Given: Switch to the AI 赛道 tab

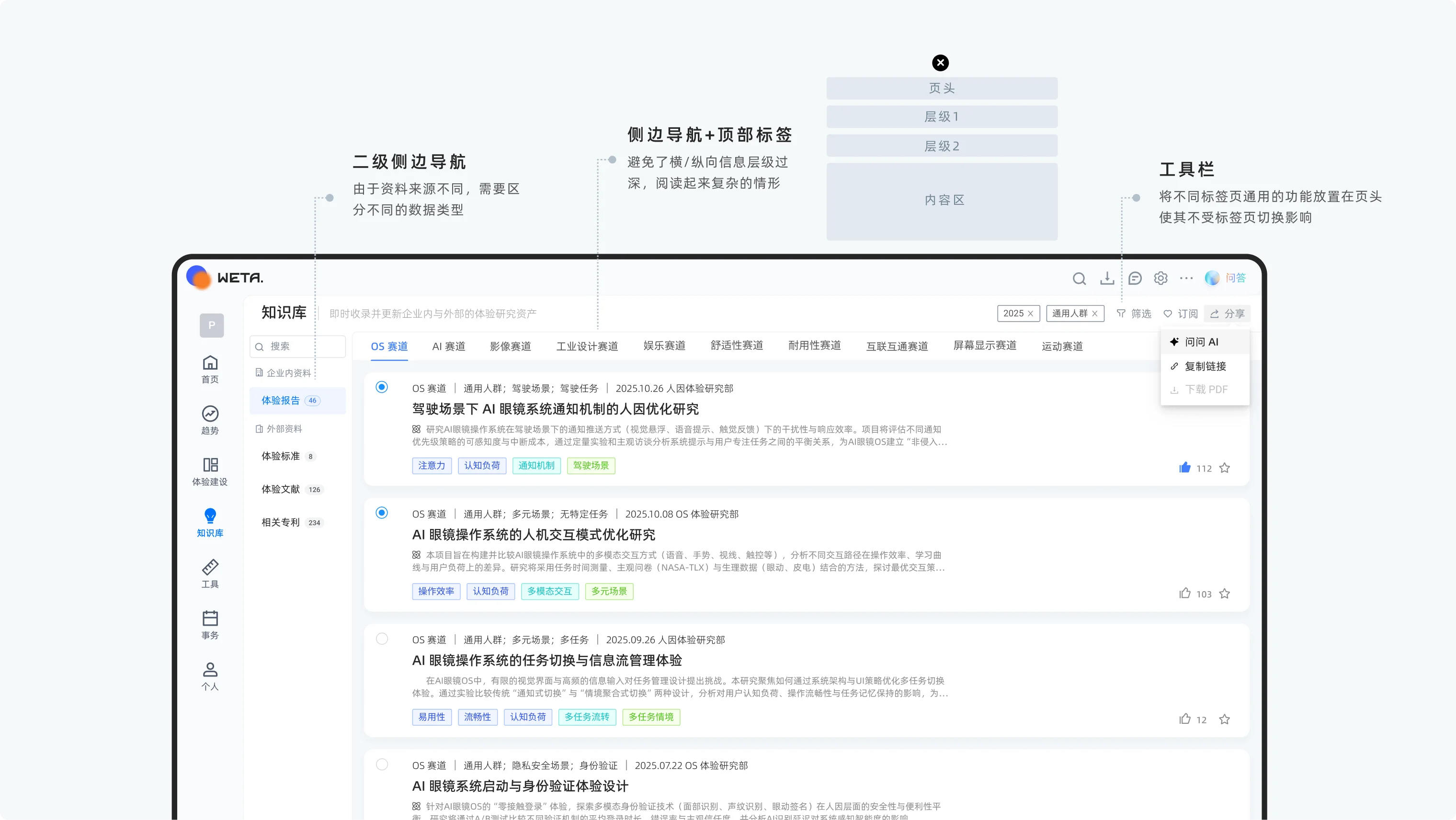Looking at the screenshot, I should (x=449, y=346).
